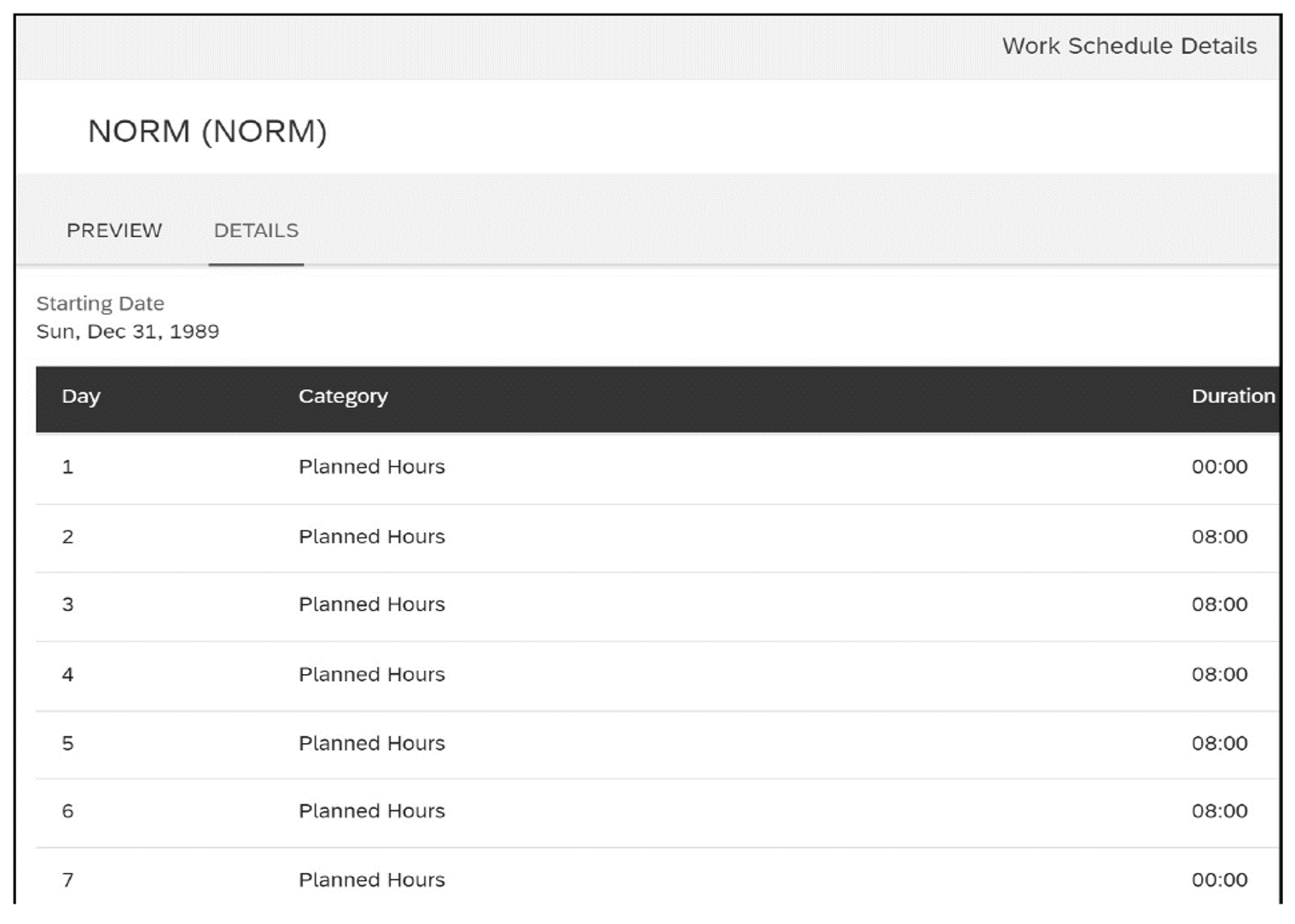The width and height of the screenshot is (1295, 924).
Task: Sort the table by the Duration column
Action: (1232, 396)
